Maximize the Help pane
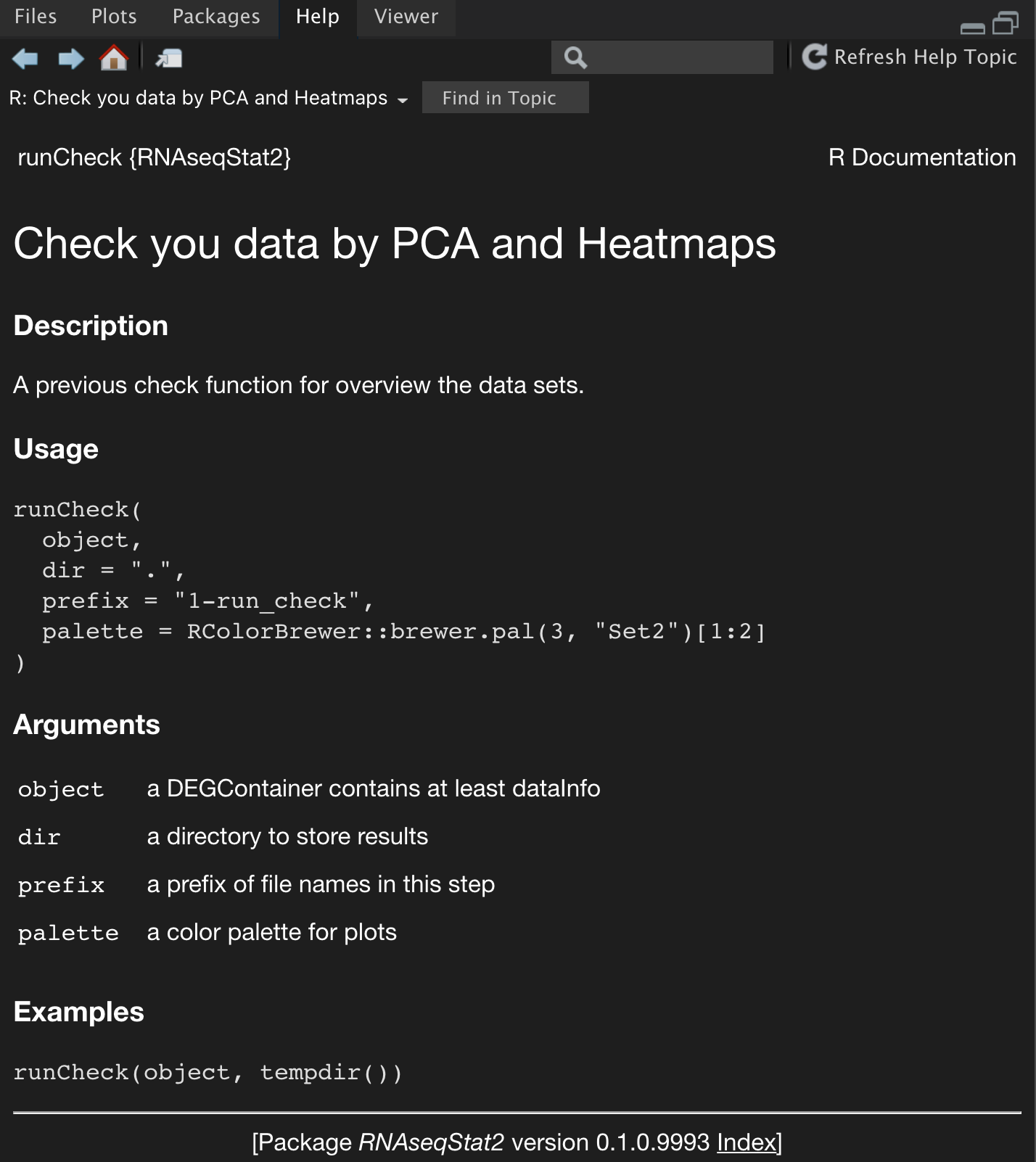This screenshot has width=1036, height=1162. point(1006,23)
